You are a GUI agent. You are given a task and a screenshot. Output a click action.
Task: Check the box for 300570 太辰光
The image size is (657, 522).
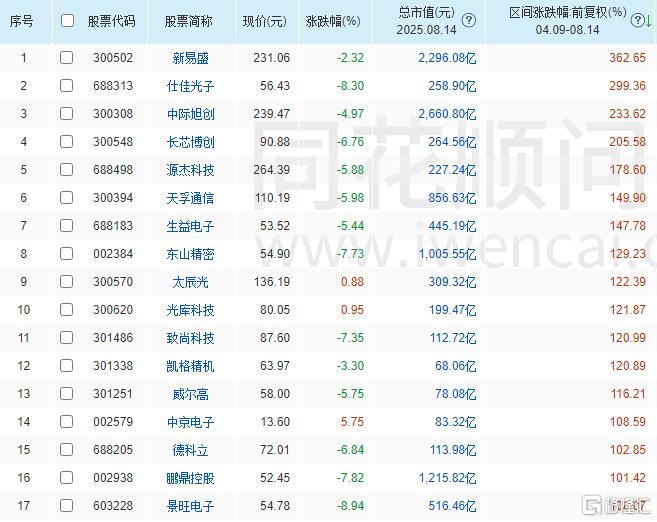coord(66,282)
